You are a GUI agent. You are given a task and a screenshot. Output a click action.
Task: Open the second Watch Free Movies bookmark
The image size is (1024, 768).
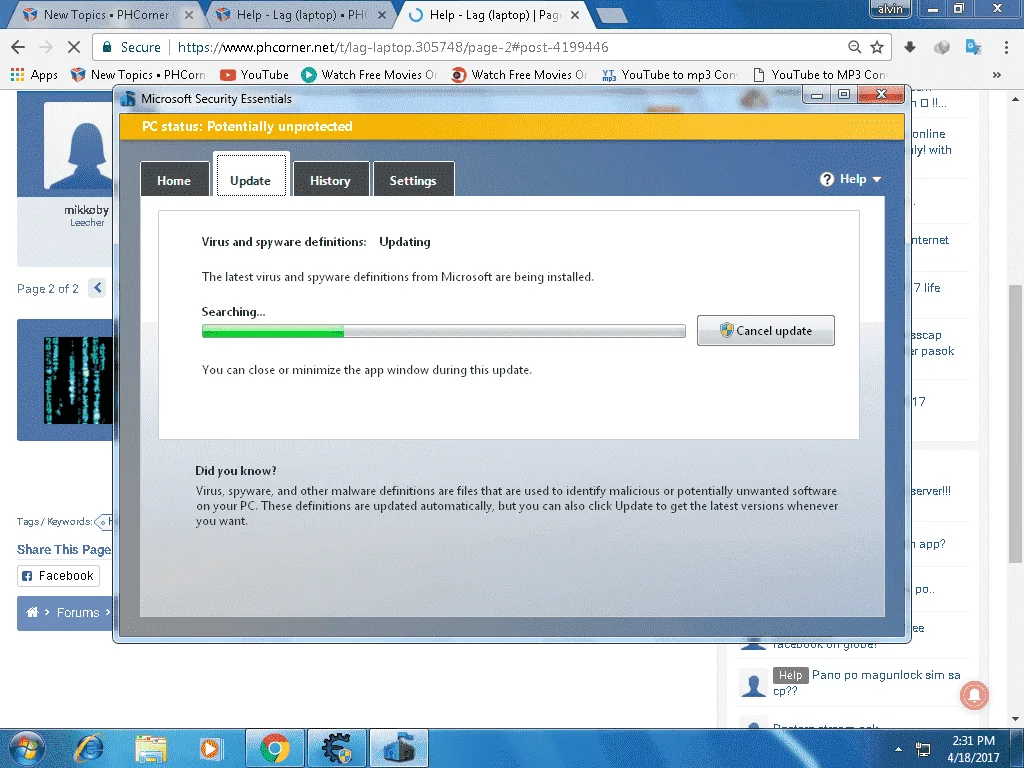pyautogui.click(x=519, y=74)
